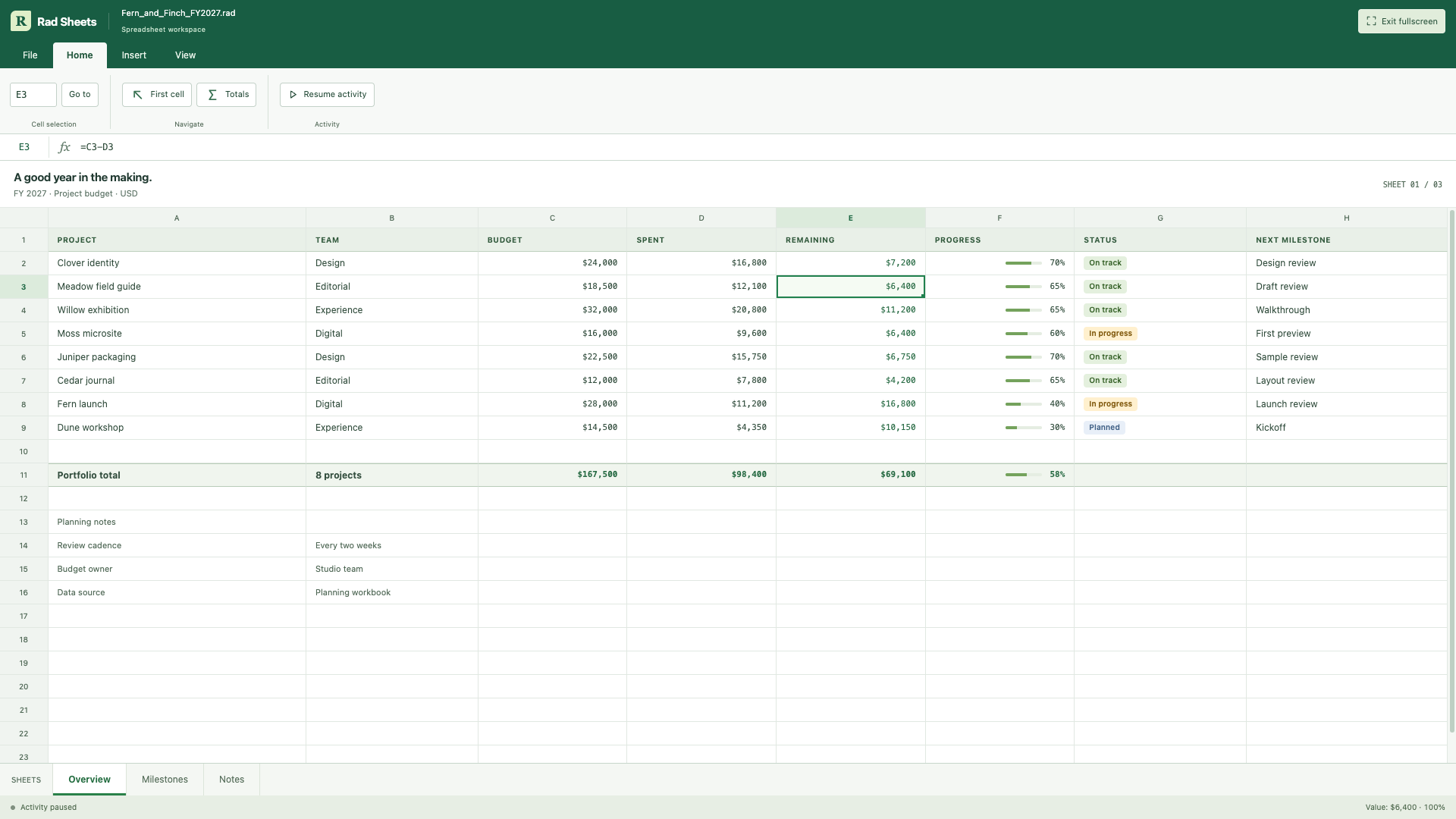Select column A header

(x=177, y=218)
